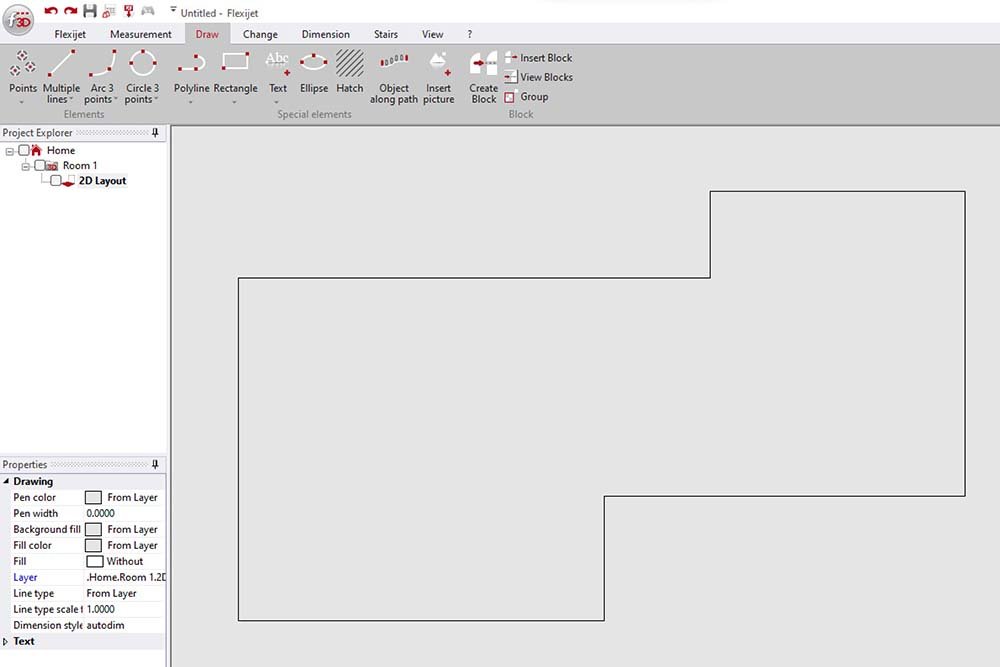Click the Layer link in Properties panel

tap(25, 577)
